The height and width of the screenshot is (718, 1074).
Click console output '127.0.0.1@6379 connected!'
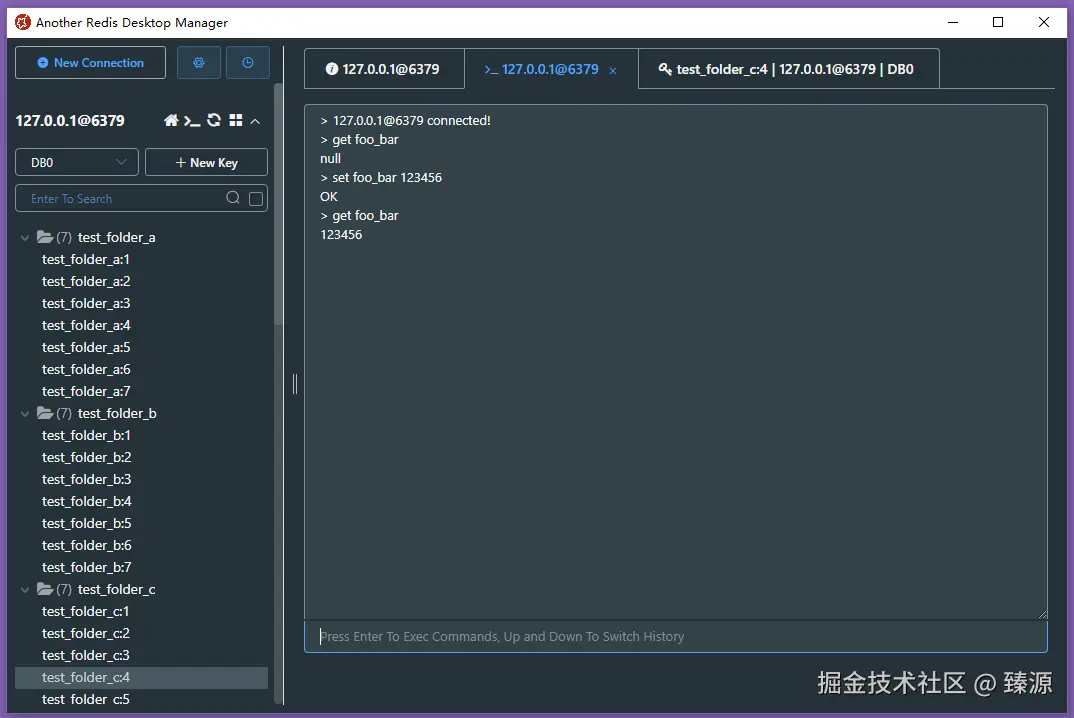[x=411, y=121]
